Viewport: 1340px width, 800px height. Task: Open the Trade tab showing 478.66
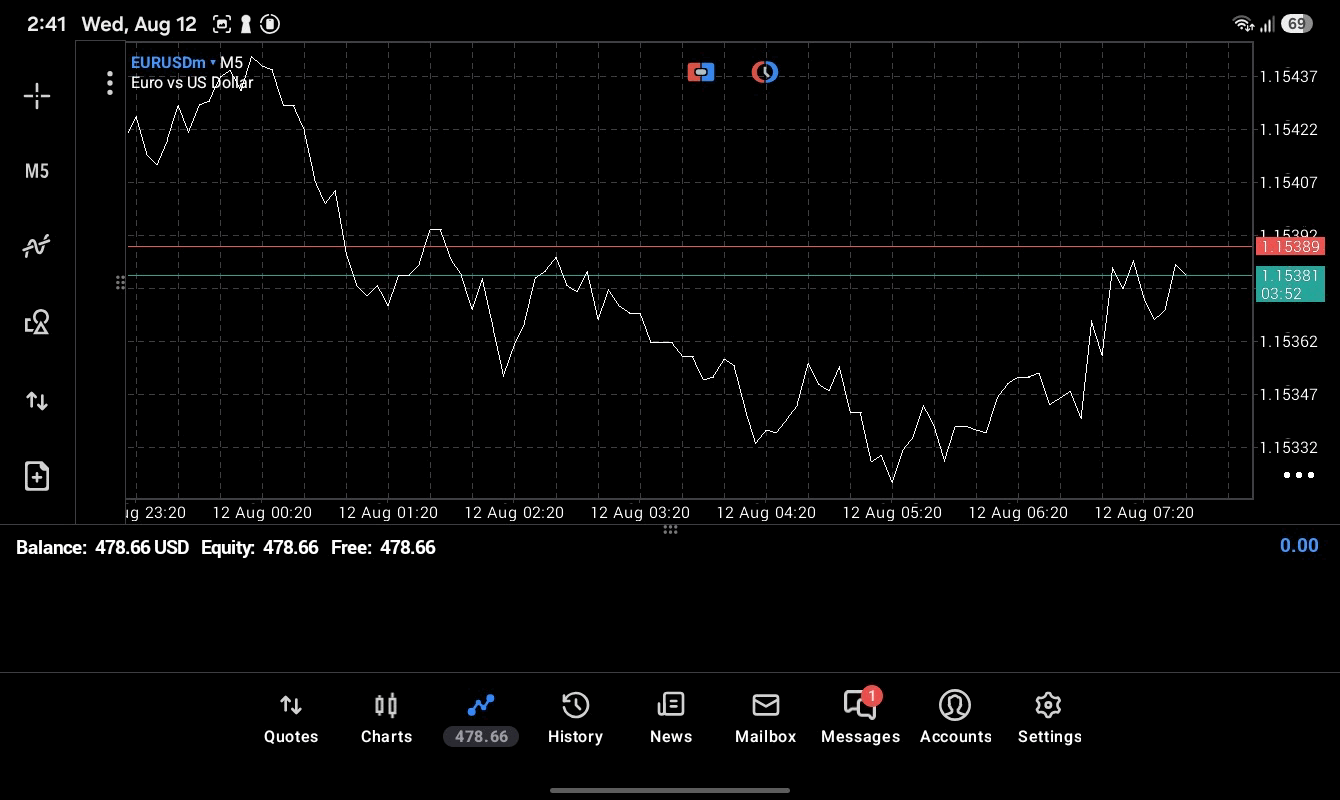click(481, 719)
